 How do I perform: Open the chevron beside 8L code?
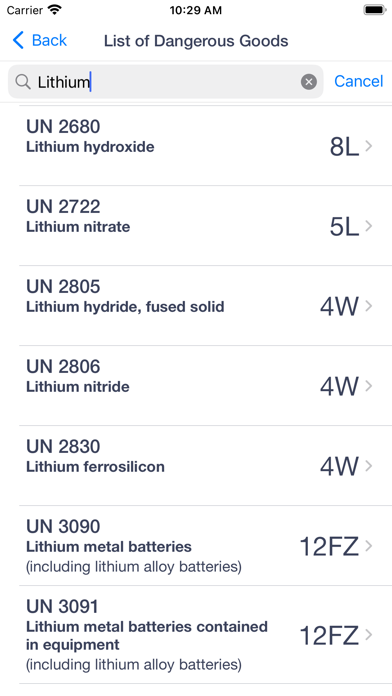pos(368,146)
